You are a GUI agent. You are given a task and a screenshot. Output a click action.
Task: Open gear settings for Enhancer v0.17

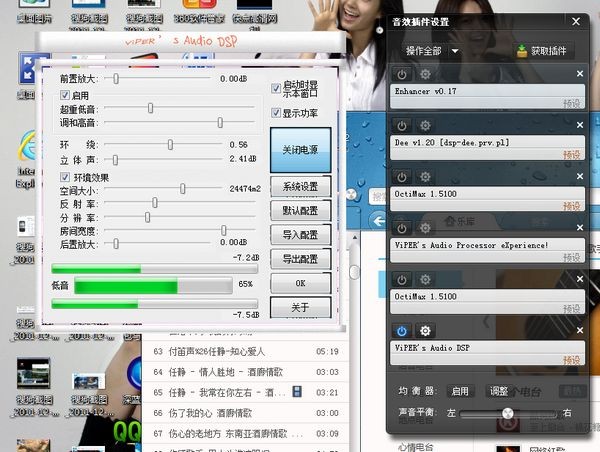425,74
